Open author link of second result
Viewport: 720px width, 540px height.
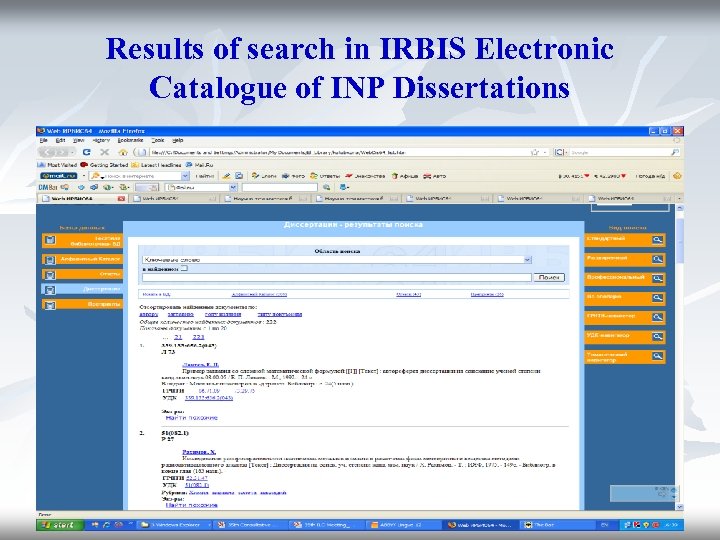(x=199, y=452)
